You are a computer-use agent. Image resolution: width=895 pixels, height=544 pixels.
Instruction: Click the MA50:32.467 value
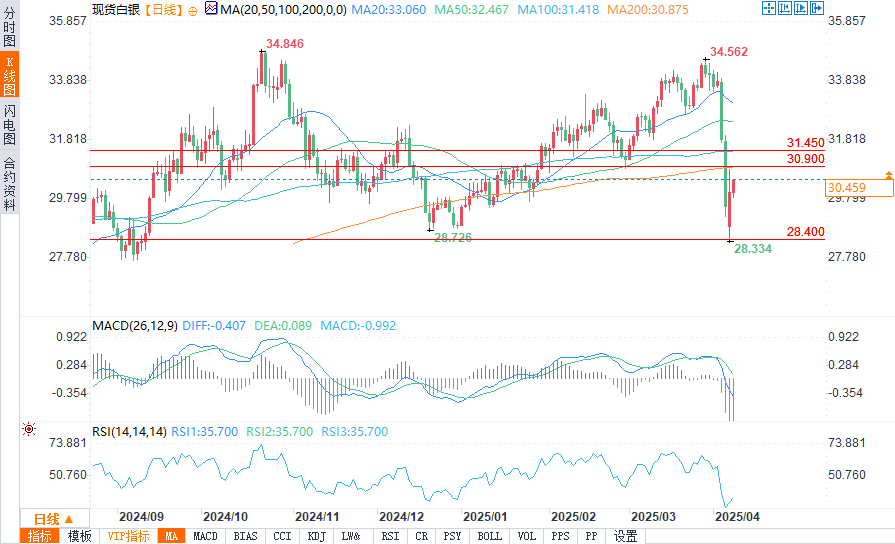point(471,10)
